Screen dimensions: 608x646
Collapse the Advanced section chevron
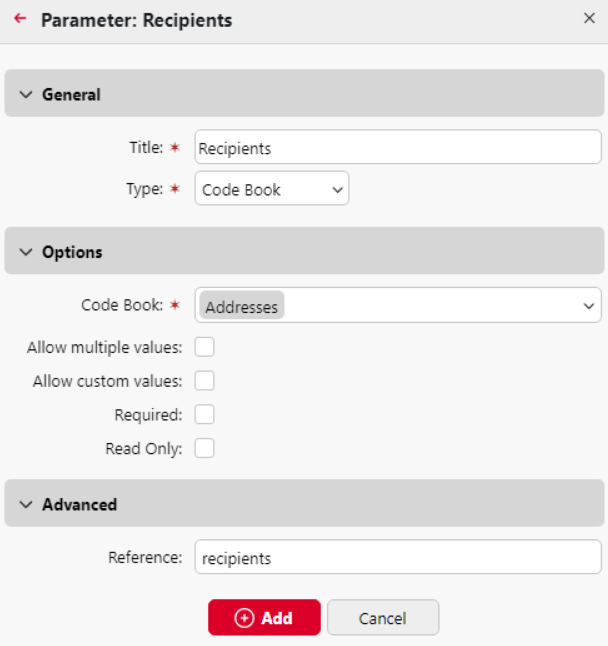pyautogui.click(x=26, y=505)
